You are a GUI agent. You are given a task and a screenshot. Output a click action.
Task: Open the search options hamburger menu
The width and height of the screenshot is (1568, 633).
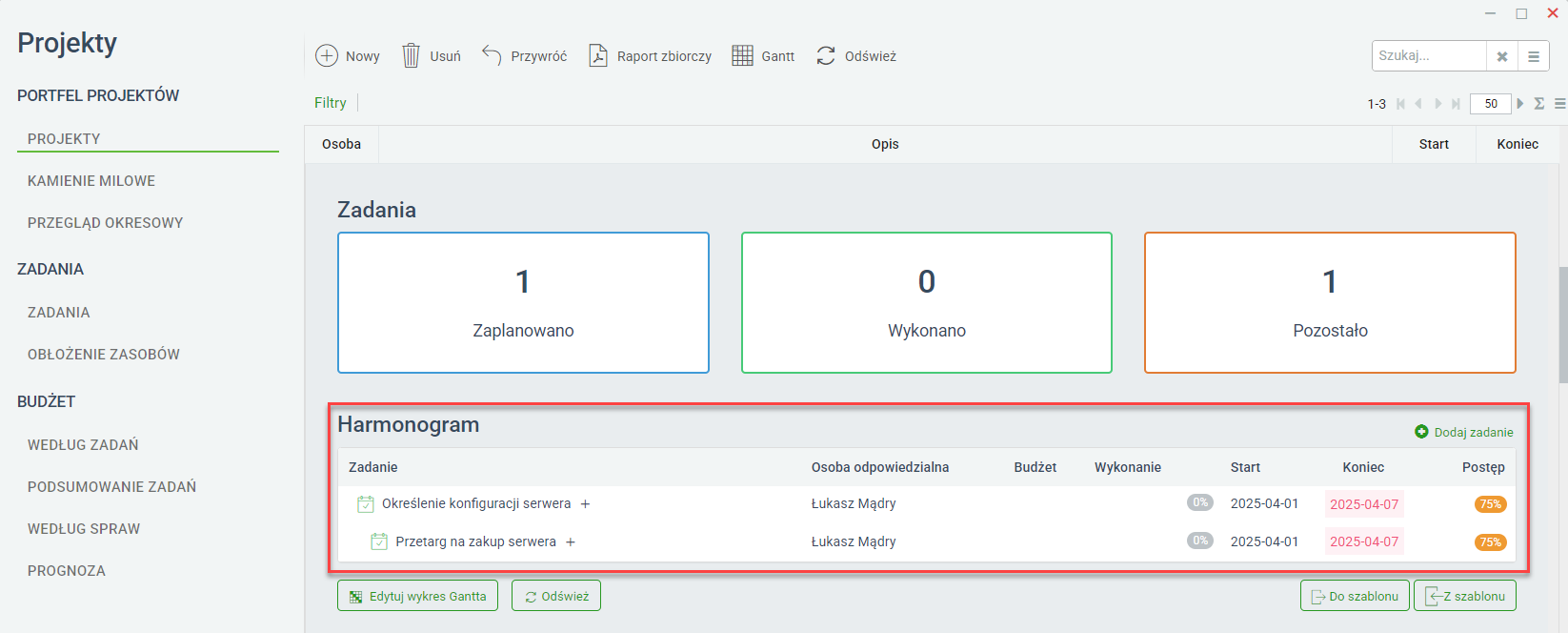(x=1534, y=56)
